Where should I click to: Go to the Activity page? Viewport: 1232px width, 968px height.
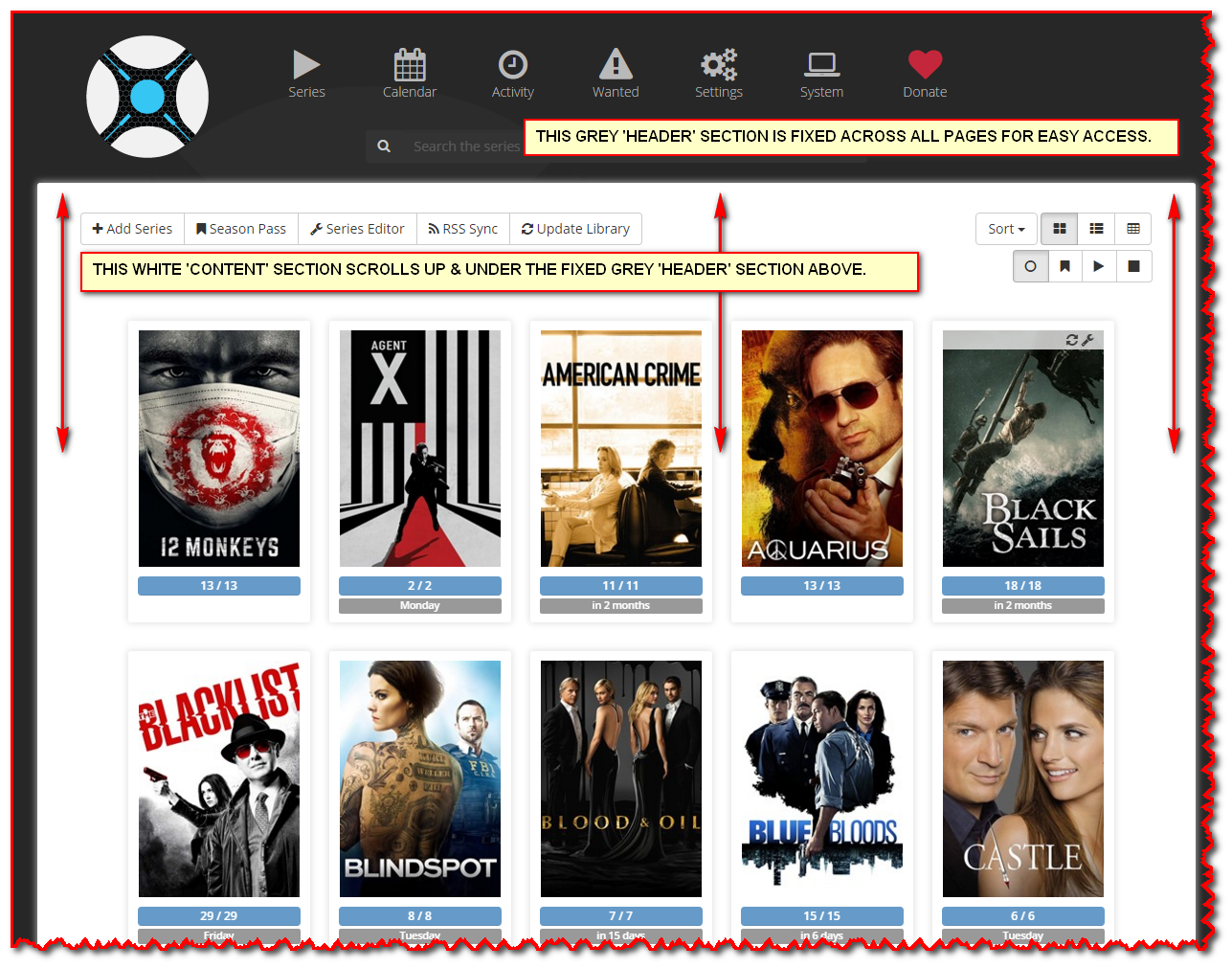pyautogui.click(x=512, y=74)
